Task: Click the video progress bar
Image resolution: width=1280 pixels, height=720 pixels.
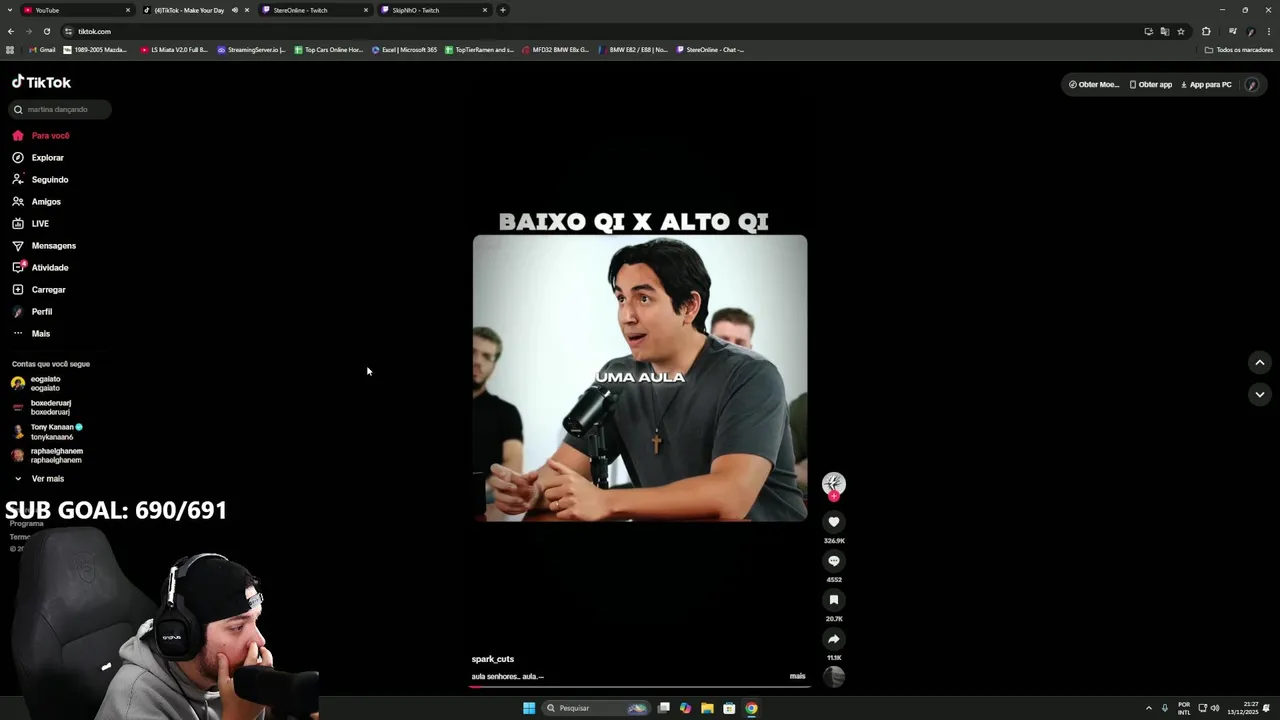Action: (x=640, y=687)
